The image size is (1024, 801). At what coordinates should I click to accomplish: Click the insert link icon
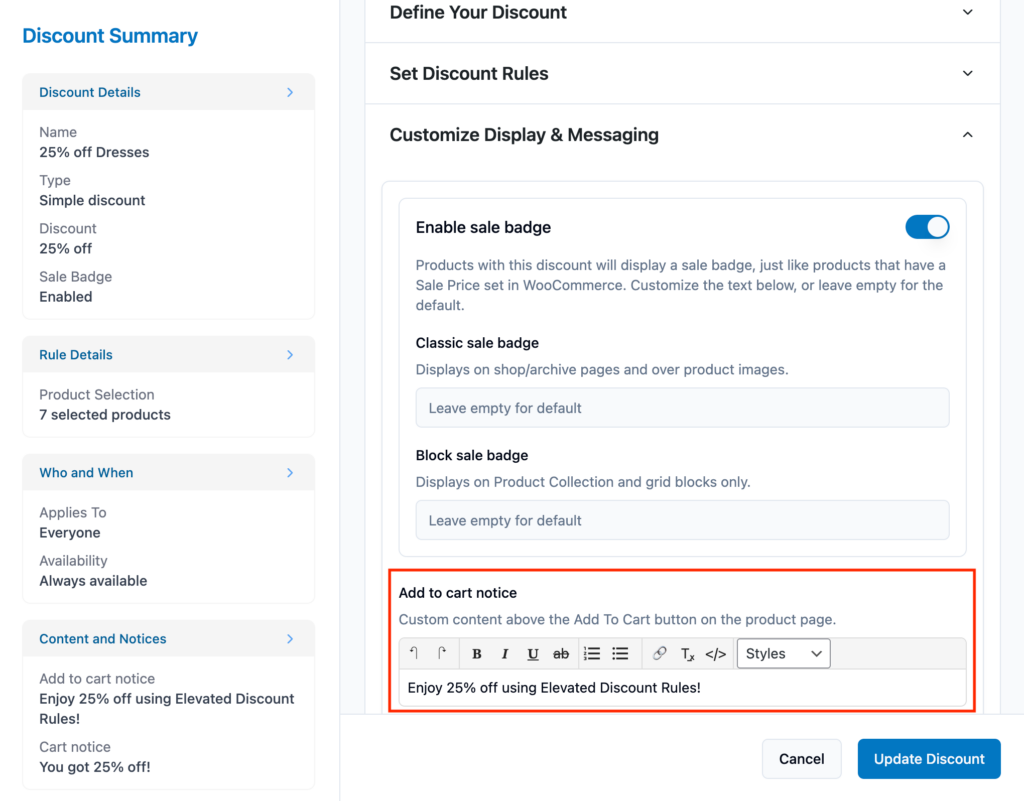tap(660, 653)
